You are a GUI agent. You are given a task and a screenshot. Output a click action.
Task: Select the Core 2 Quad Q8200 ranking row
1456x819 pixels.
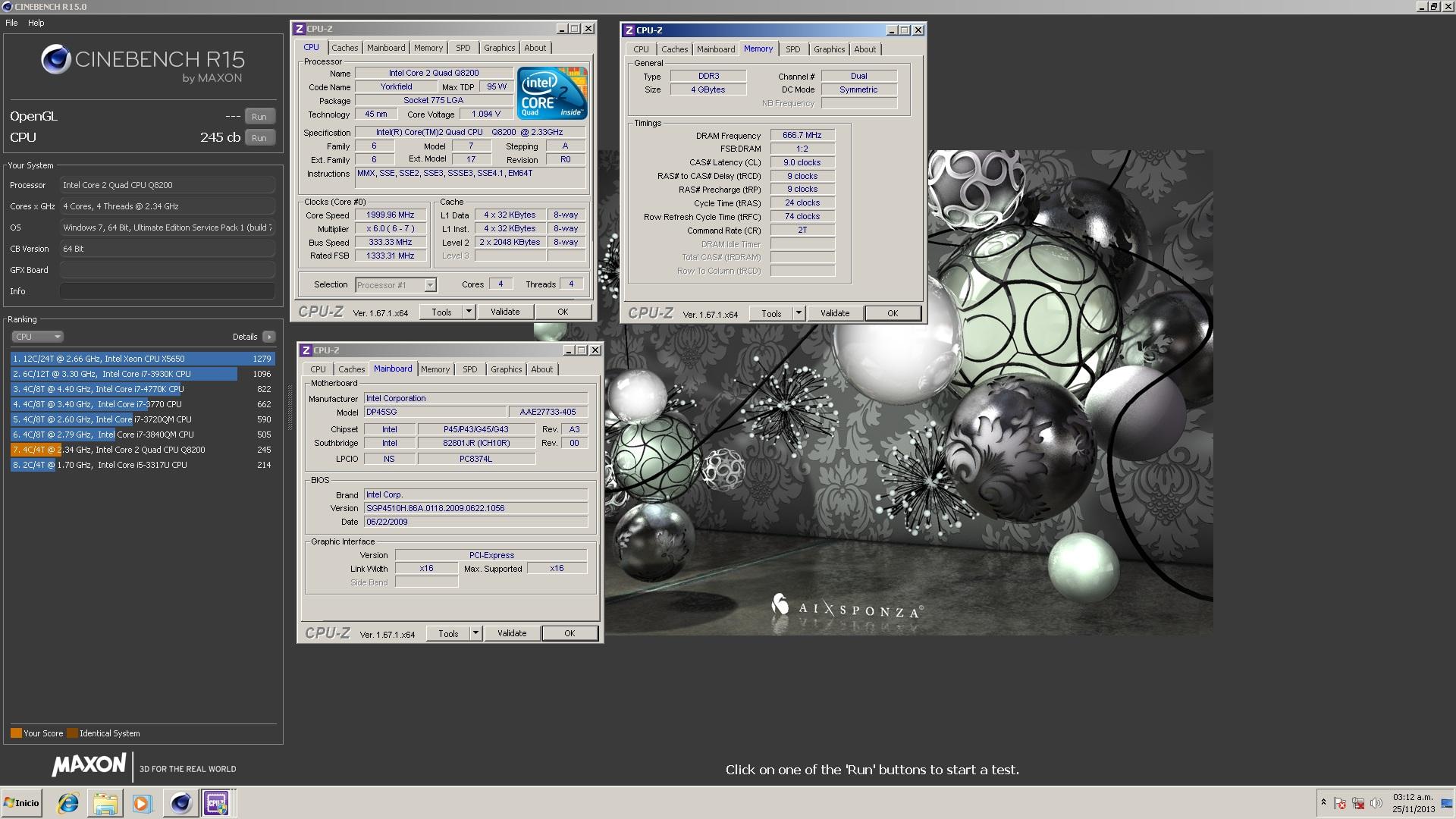tap(143, 450)
